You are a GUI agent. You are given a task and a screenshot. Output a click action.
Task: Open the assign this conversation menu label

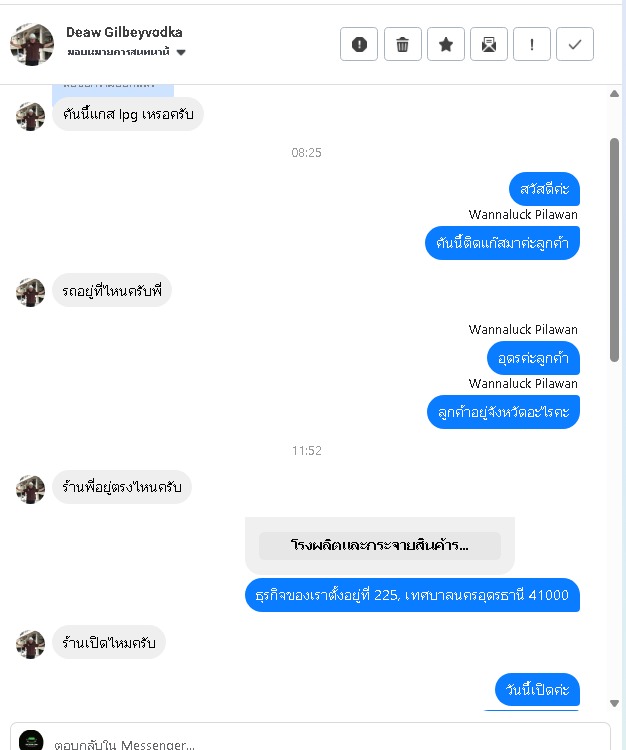(118, 52)
